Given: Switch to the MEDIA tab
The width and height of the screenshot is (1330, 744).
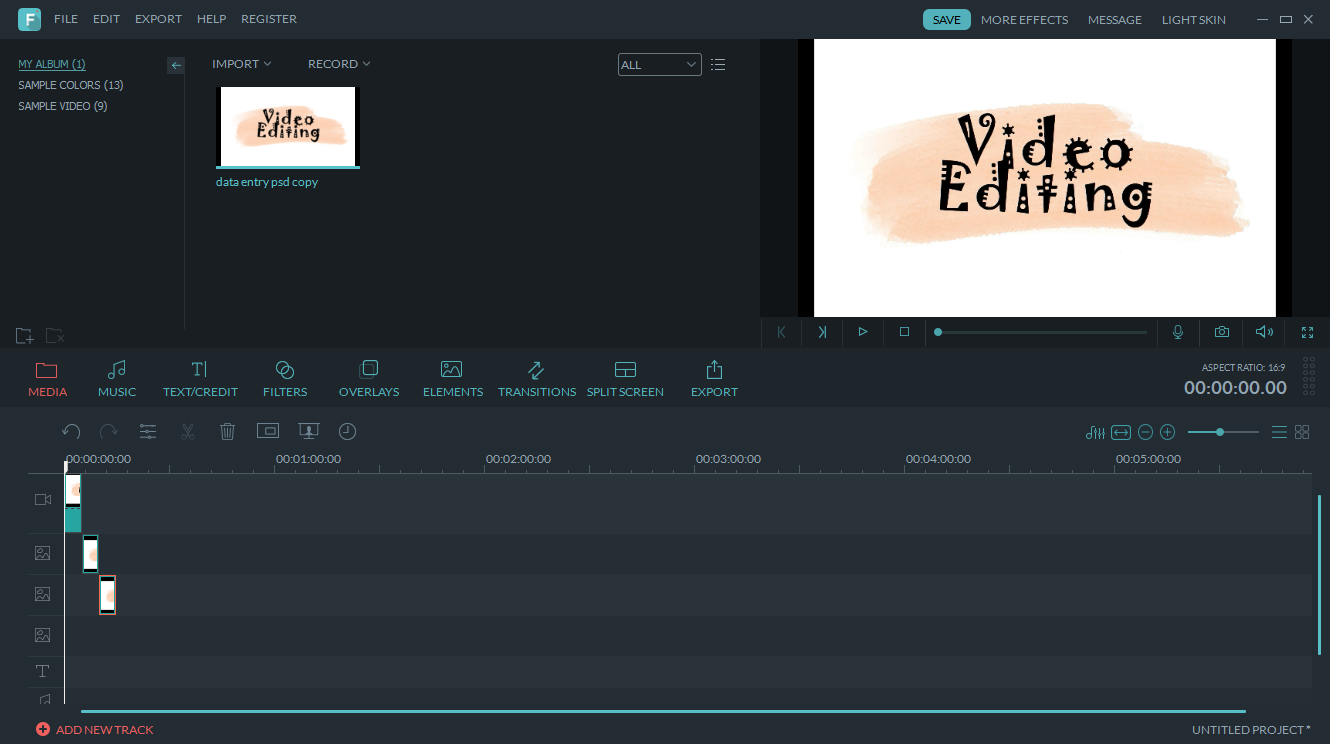Looking at the screenshot, I should [47, 379].
